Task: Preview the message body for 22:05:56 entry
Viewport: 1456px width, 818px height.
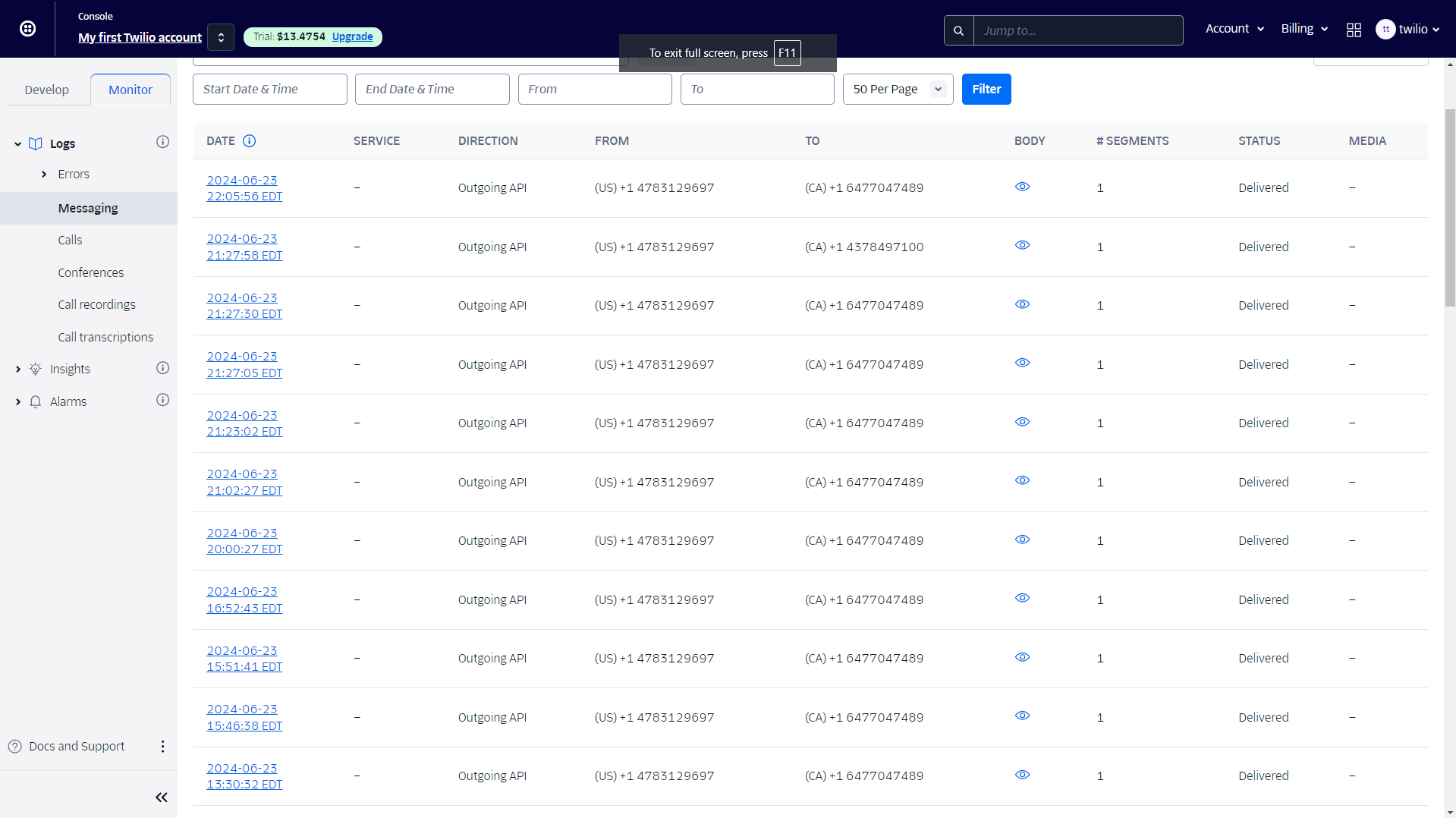Action: coord(1022,187)
